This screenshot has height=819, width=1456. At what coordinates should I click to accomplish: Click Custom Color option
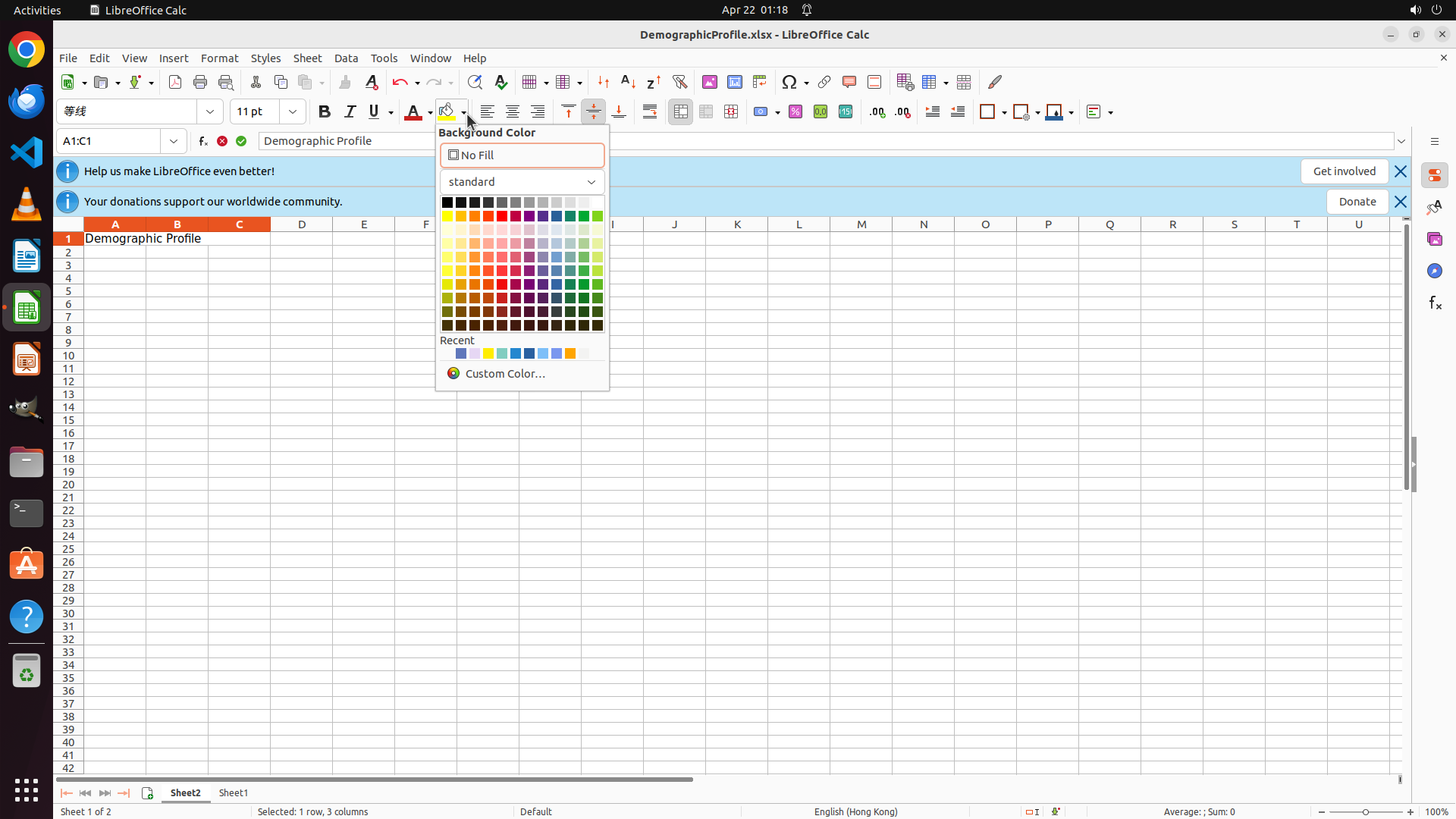pos(505,374)
